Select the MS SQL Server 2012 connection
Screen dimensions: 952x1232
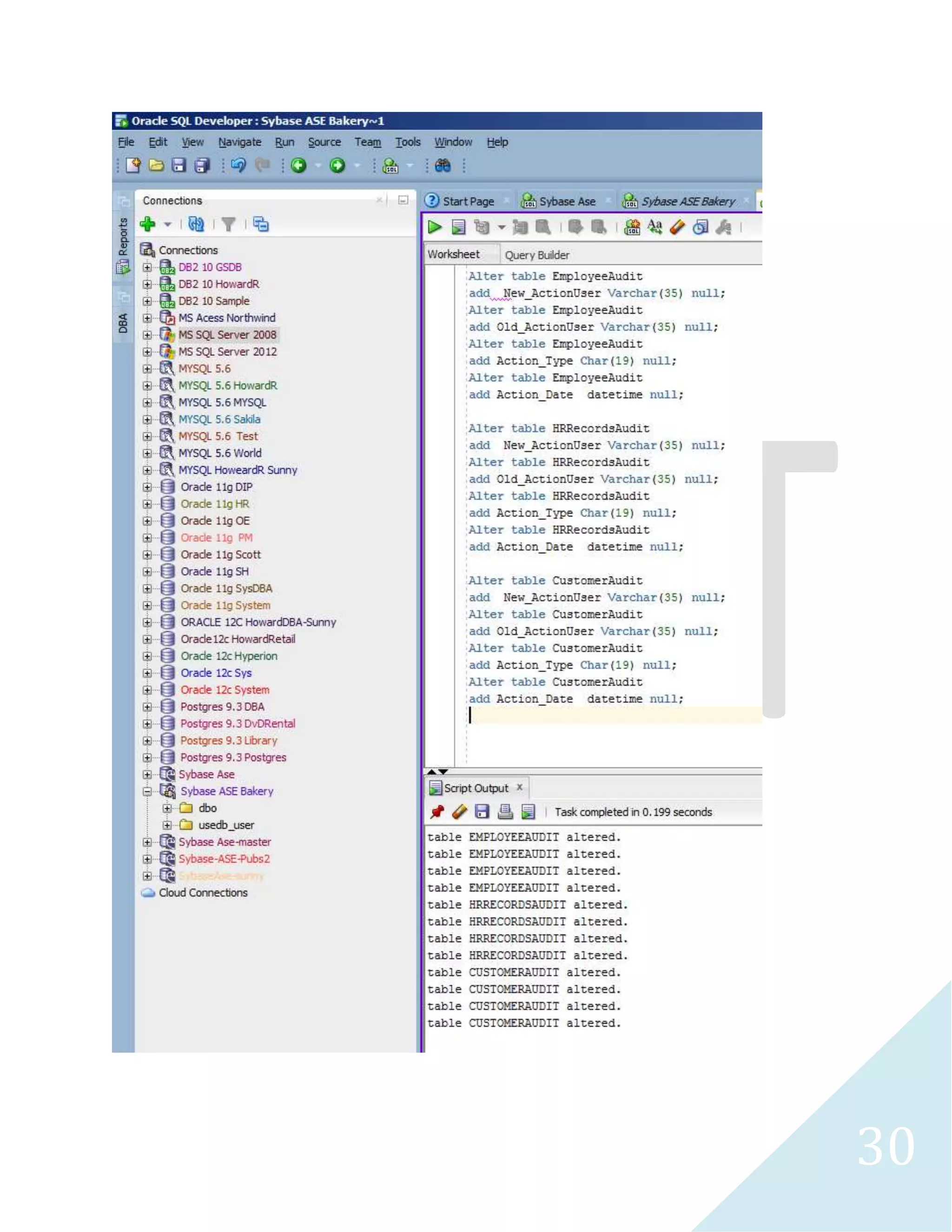(x=227, y=351)
